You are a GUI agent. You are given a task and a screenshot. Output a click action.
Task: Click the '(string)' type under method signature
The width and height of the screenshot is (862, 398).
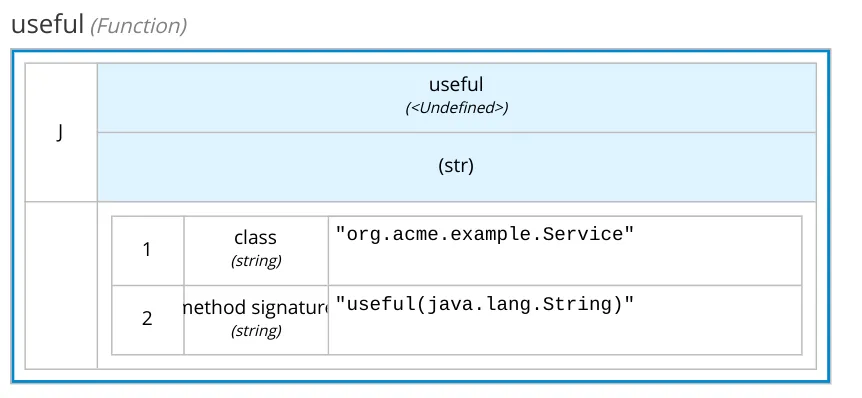(x=256, y=330)
